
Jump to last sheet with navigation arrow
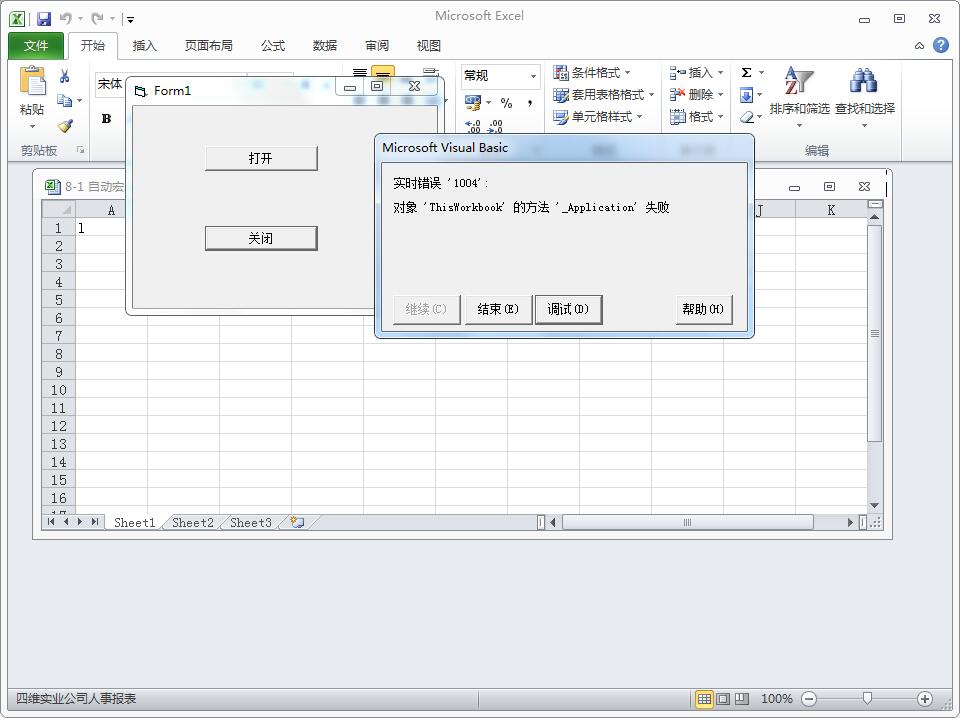pyautogui.click(x=94, y=522)
